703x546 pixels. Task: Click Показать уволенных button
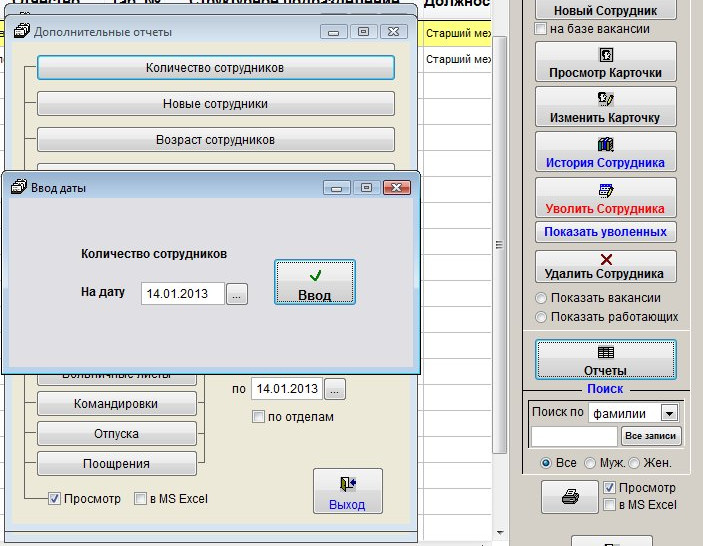(x=605, y=232)
